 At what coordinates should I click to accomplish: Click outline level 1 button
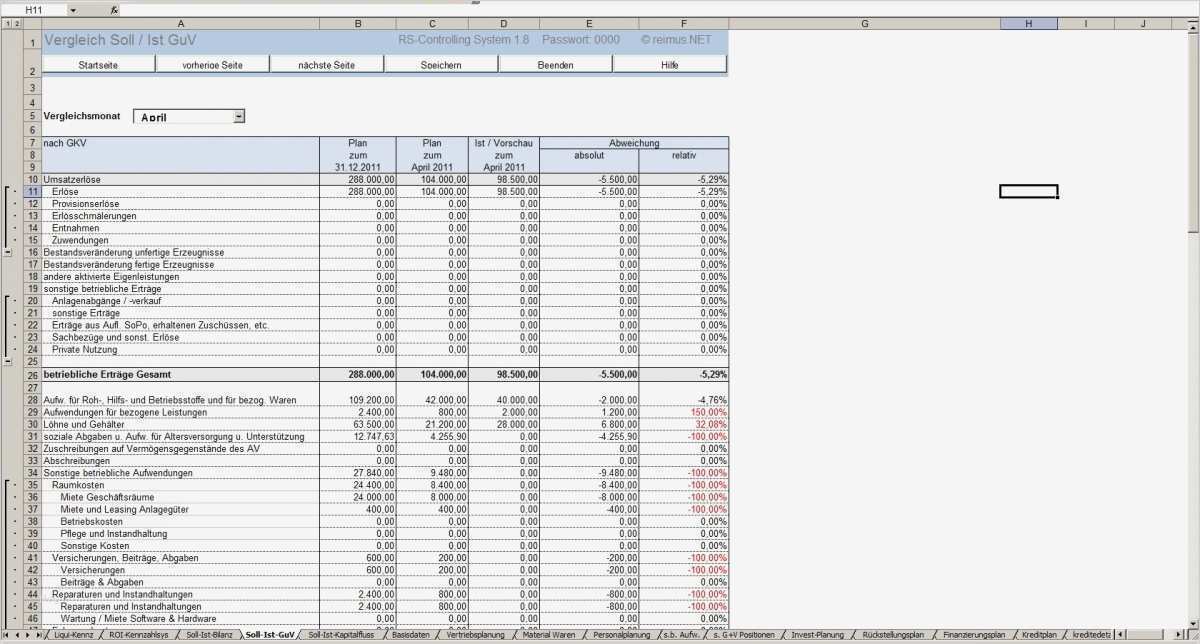(9, 22)
